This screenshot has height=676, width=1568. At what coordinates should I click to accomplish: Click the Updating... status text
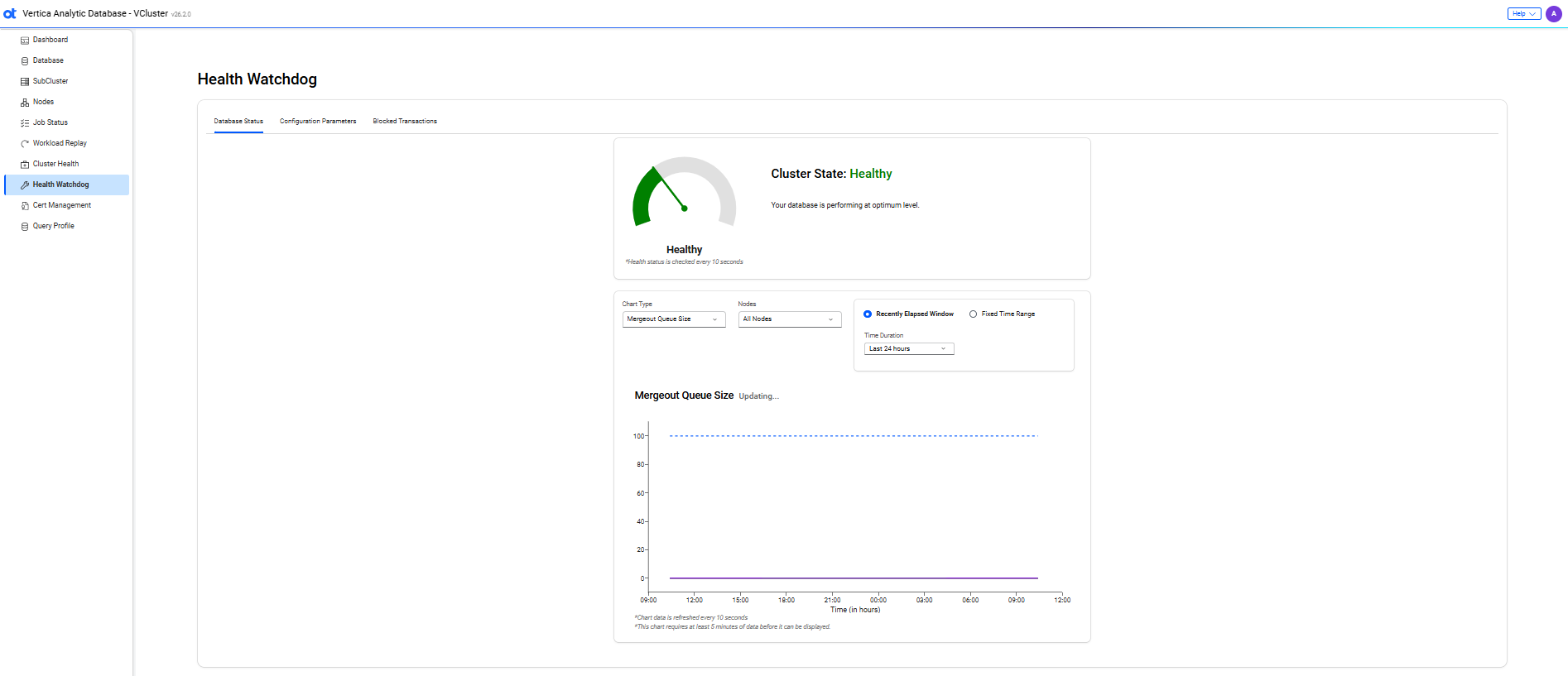click(758, 396)
